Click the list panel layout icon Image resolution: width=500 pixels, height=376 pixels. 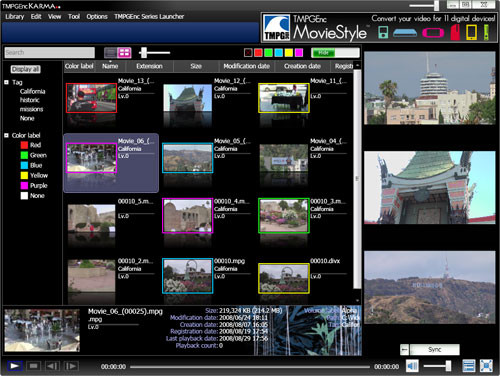[469, 366]
